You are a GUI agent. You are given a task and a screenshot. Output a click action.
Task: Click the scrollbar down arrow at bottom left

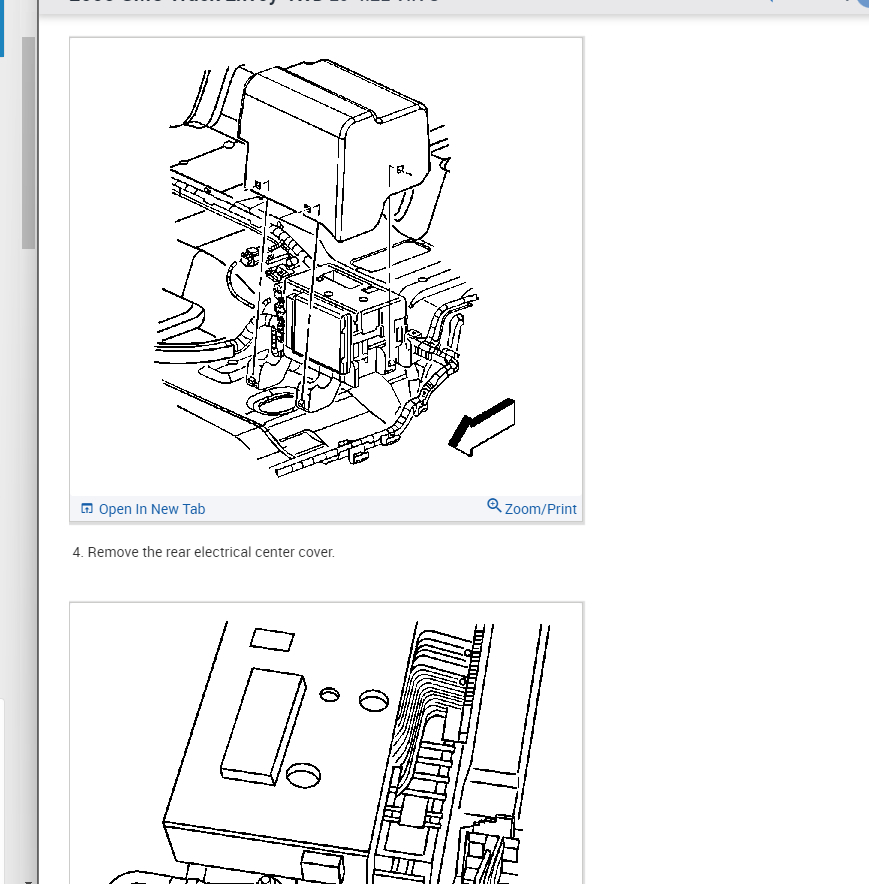pyautogui.click(x=28, y=881)
